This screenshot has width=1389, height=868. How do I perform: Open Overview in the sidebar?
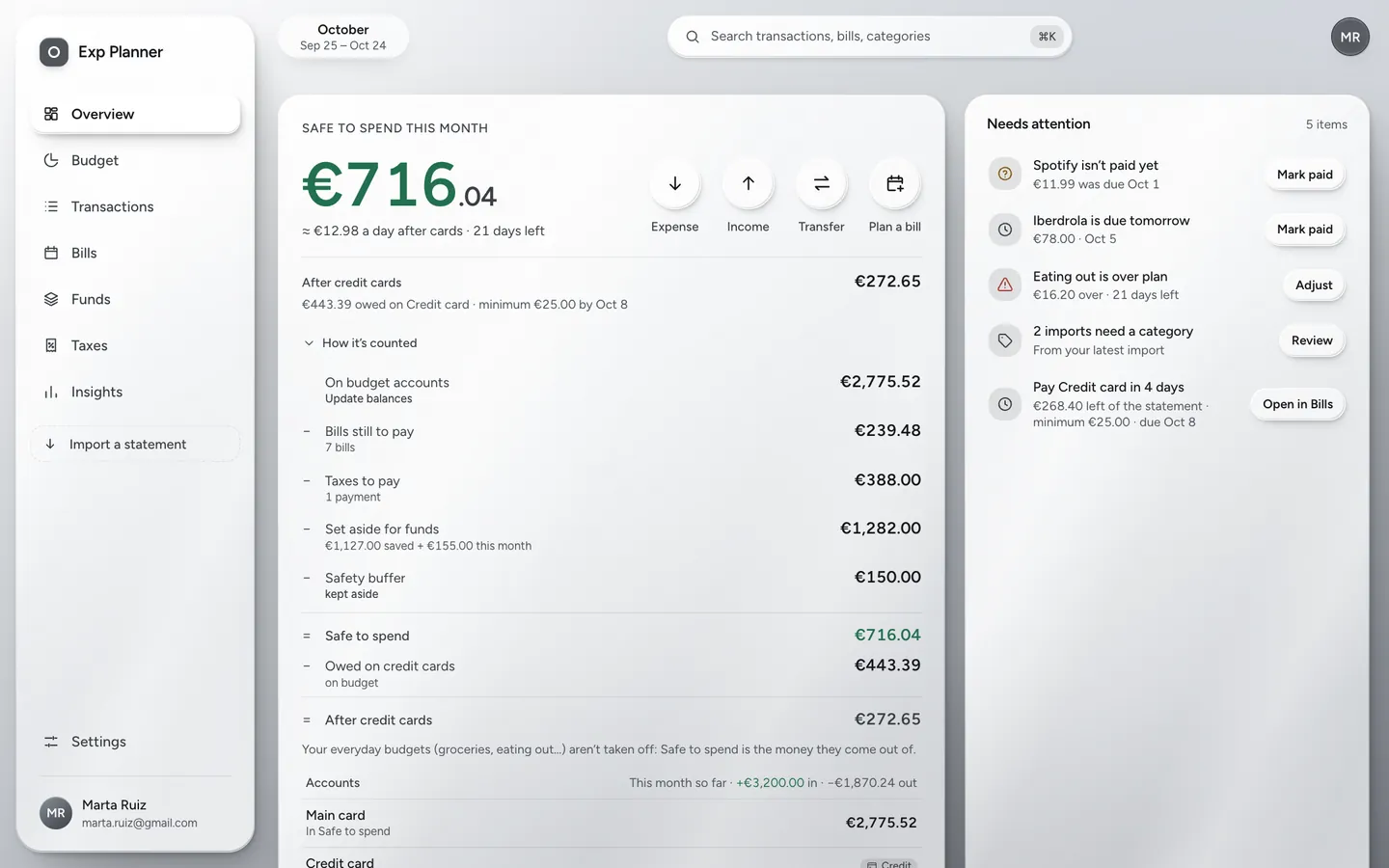(x=135, y=114)
